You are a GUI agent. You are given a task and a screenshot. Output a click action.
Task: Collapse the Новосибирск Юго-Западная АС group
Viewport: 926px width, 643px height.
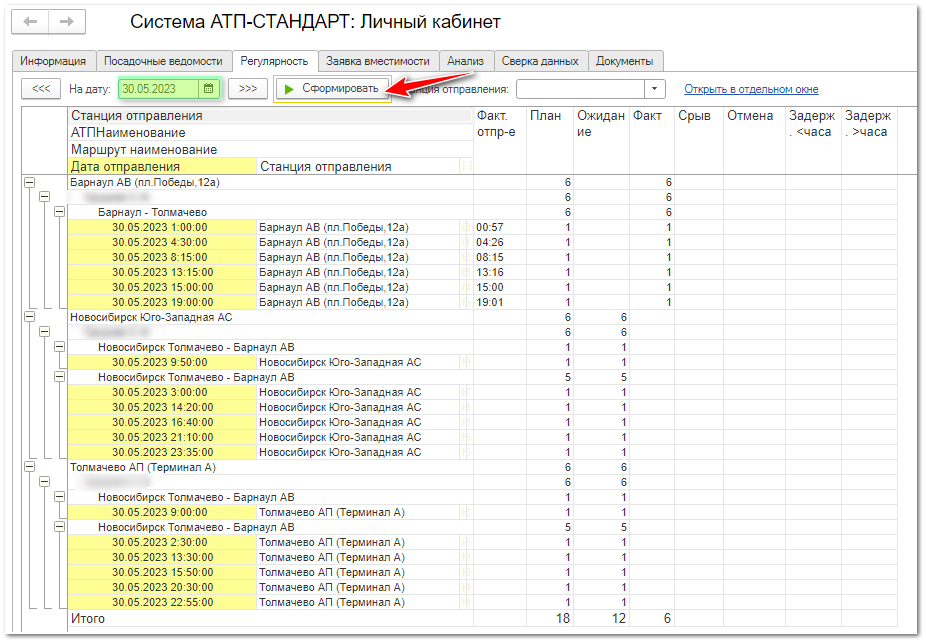pyautogui.click(x=29, y=317)
